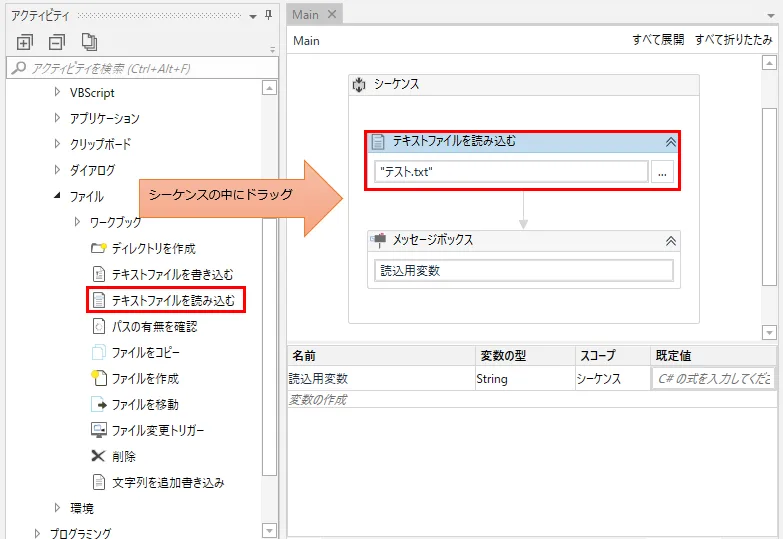Image resolution: width=783 pixels, height=539 pixels.
Task: Click the activities list scroll up arrow
Action: 269,88
